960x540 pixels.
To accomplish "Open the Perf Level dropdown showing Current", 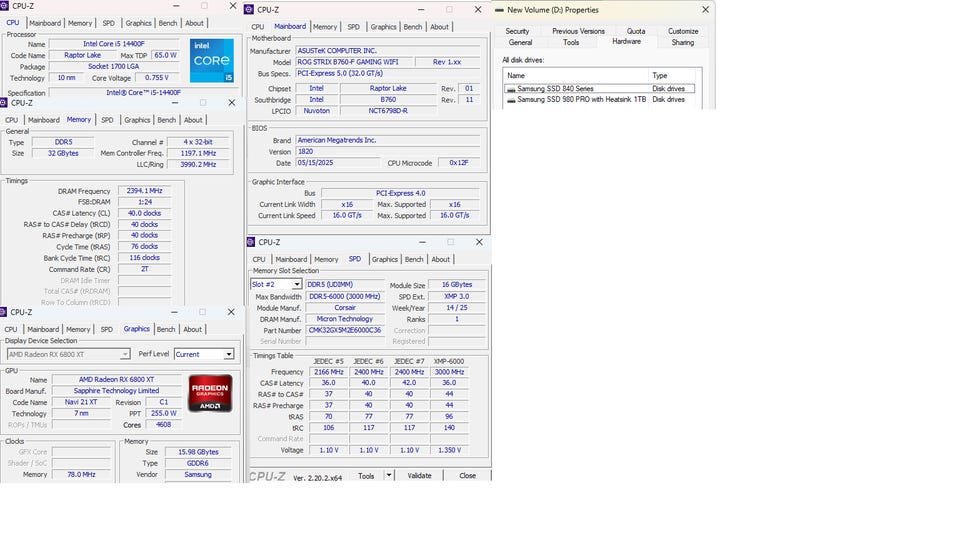I will (228, 354).
